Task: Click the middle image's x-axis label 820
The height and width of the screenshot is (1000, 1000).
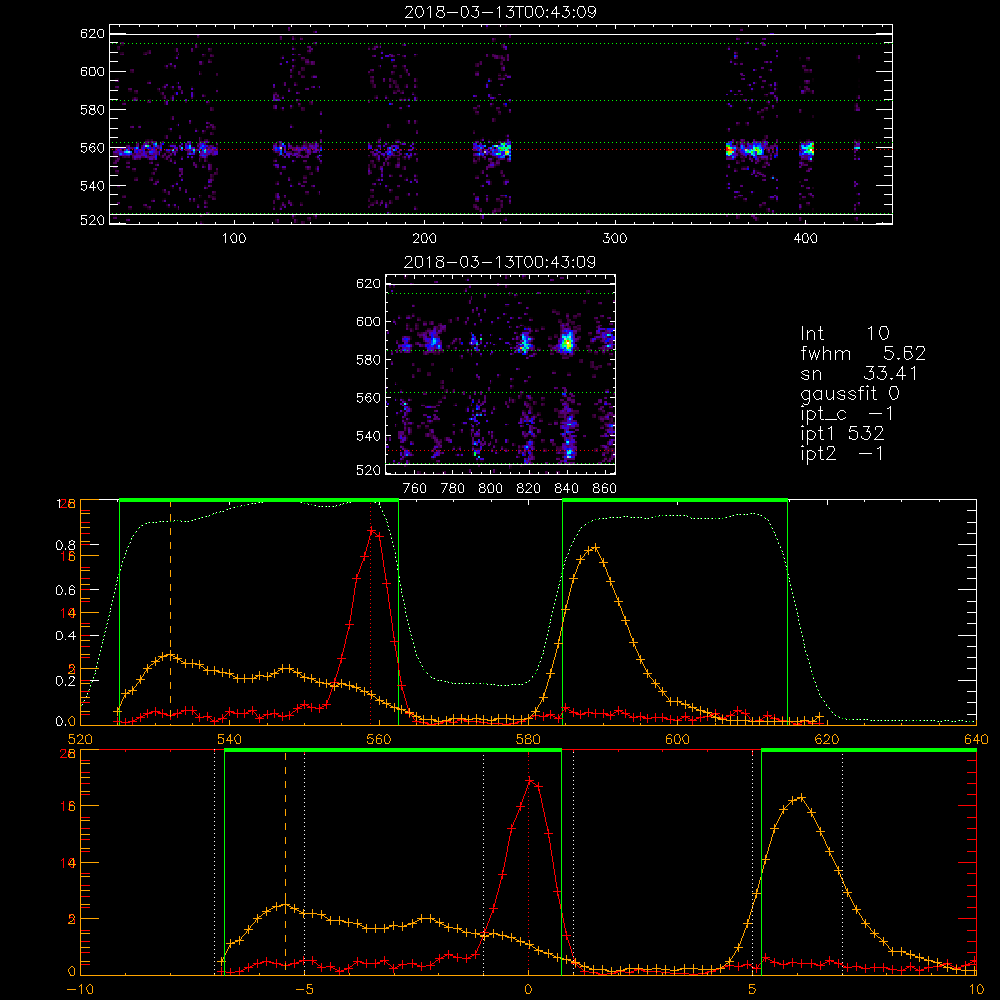Action: pos(529,489)
